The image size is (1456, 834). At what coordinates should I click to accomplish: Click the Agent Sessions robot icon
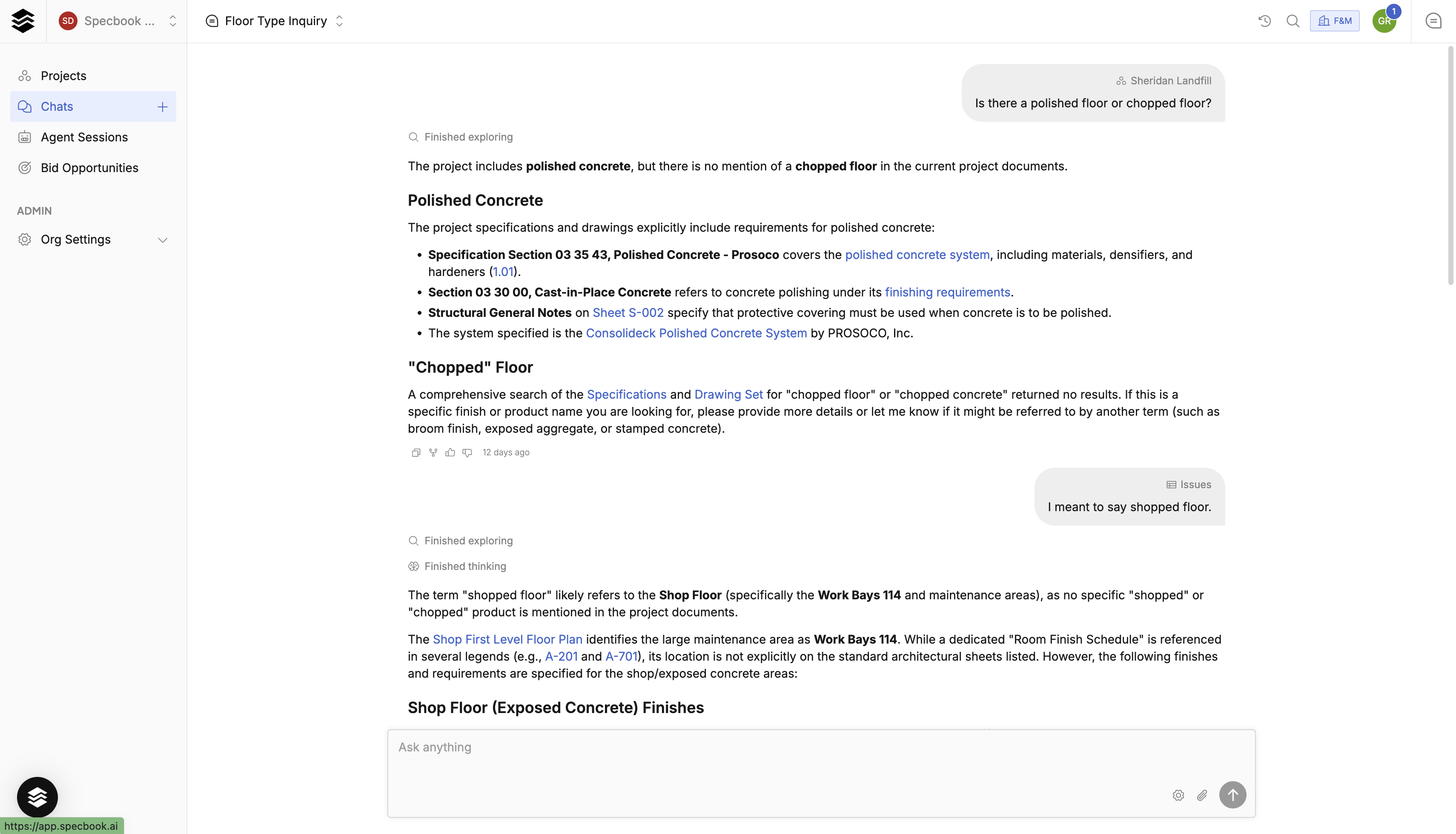(x=25, y=138)
